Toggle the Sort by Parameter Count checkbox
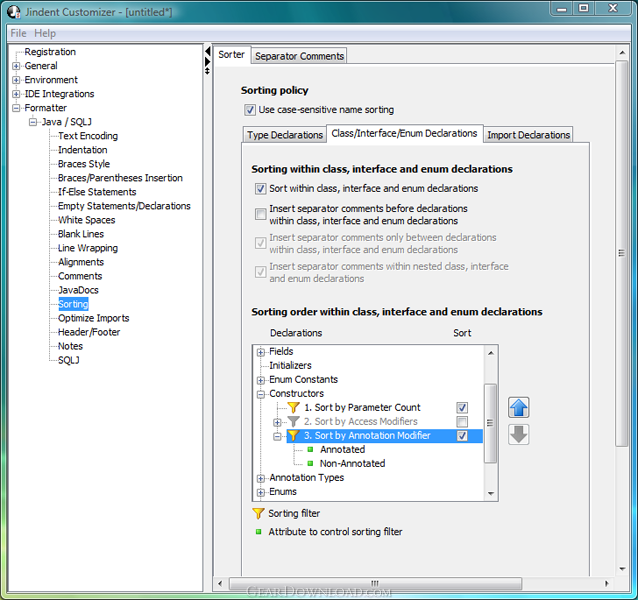The width and height of the screenshot is (638, 600). click(x=462, y=408)
